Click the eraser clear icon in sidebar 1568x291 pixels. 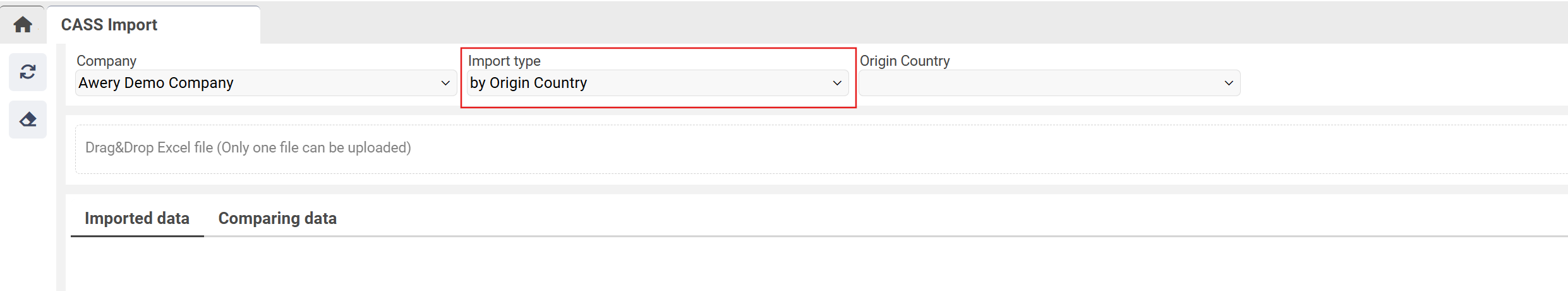(x=28, y=120)
